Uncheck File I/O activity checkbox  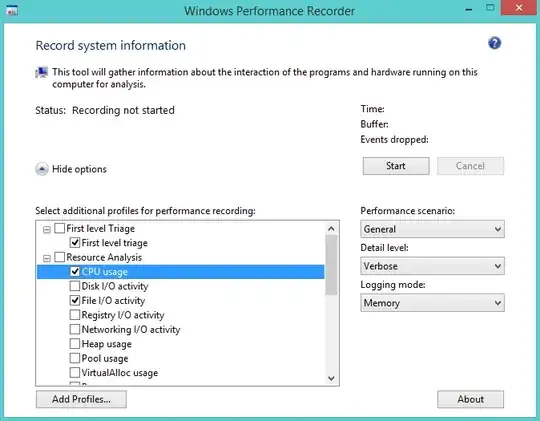point(75,300)
